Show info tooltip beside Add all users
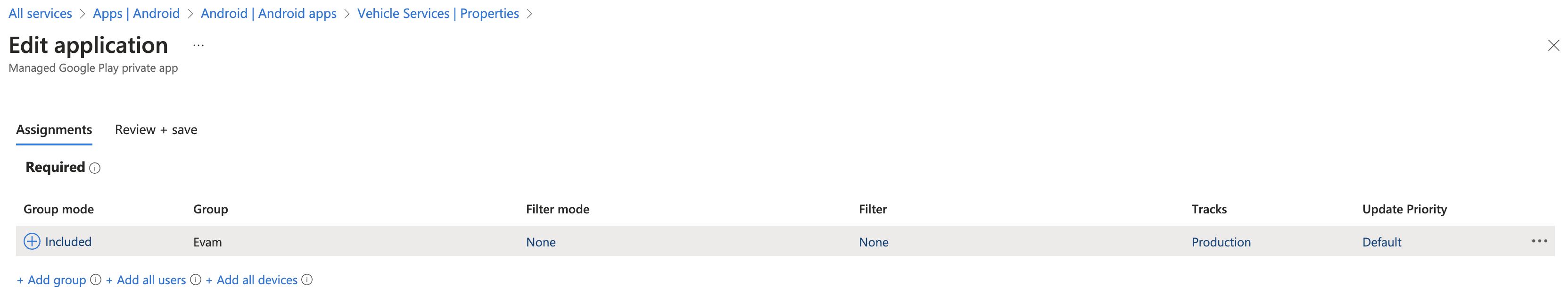This screenshot has width=1568, height=305. click(195, 280)
